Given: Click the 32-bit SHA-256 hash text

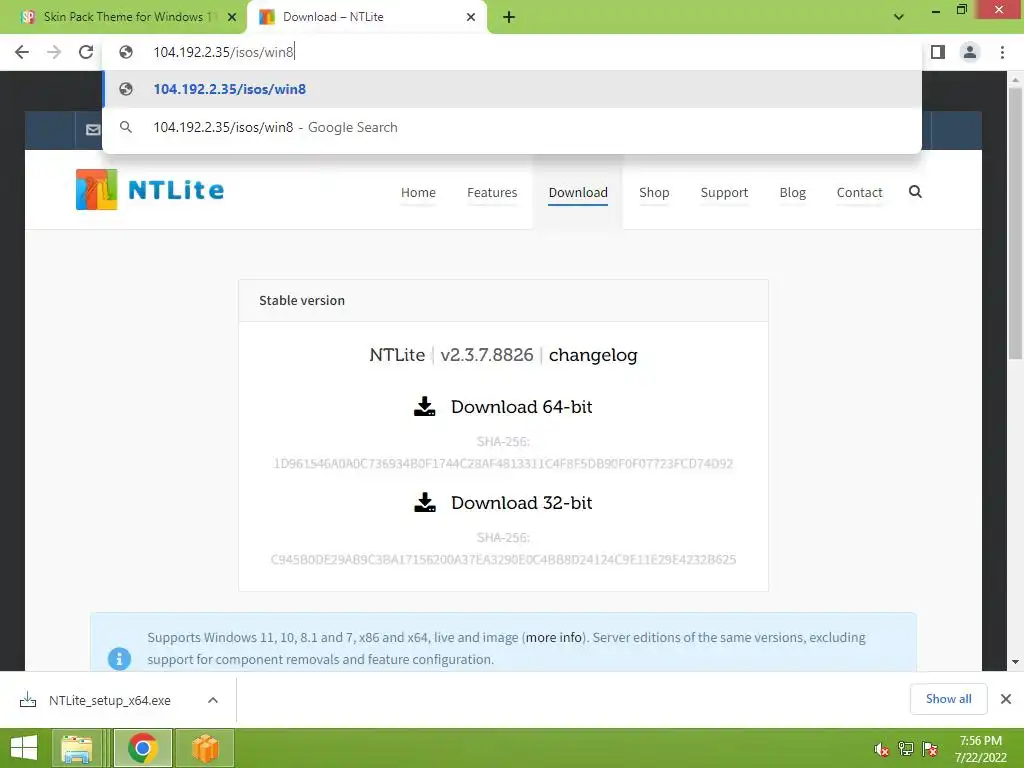Looking at the screenshot, I should (503, 560).
